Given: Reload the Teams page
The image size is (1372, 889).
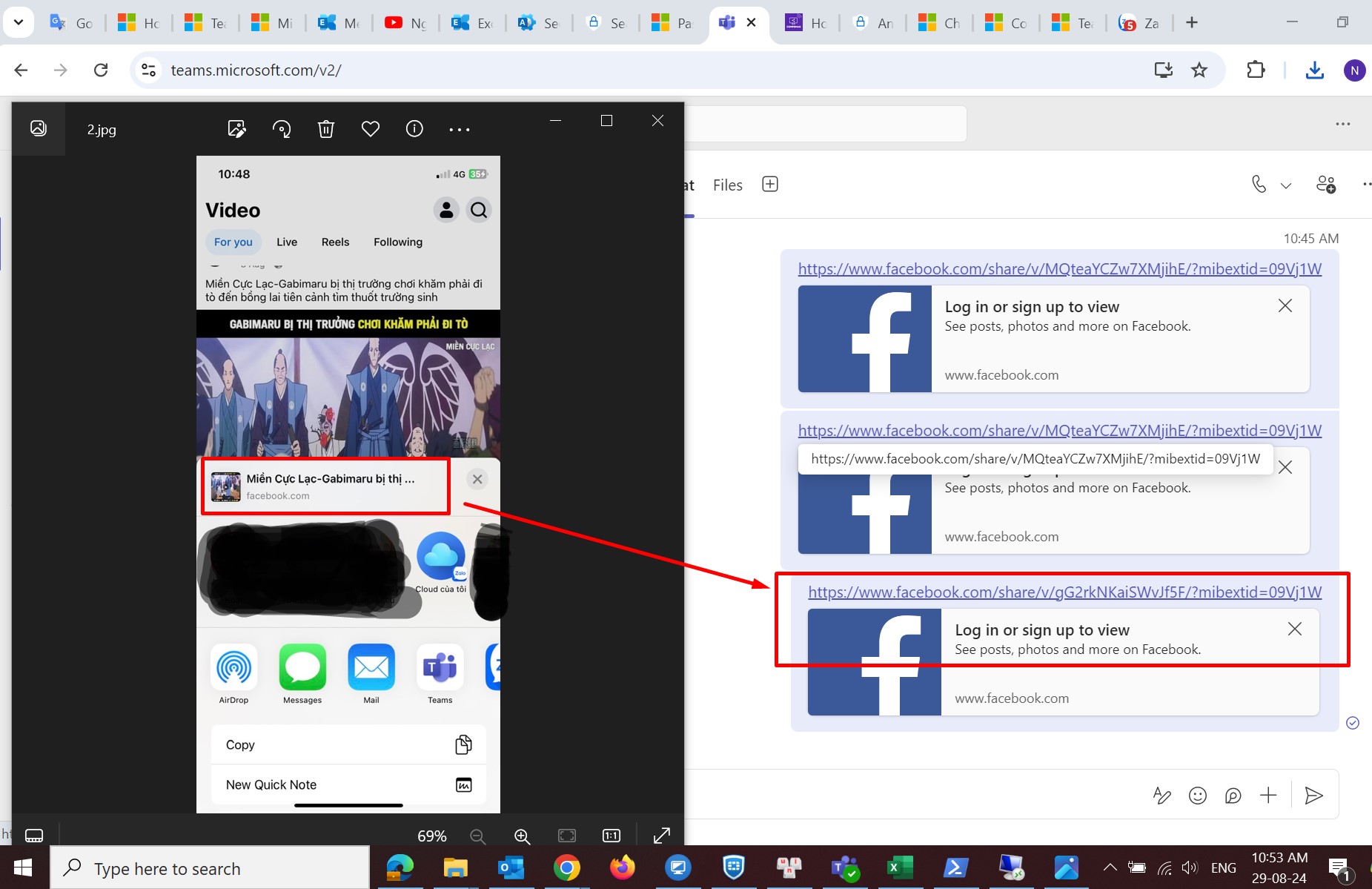Looking at the screenshot, I should tap(101, 70).
